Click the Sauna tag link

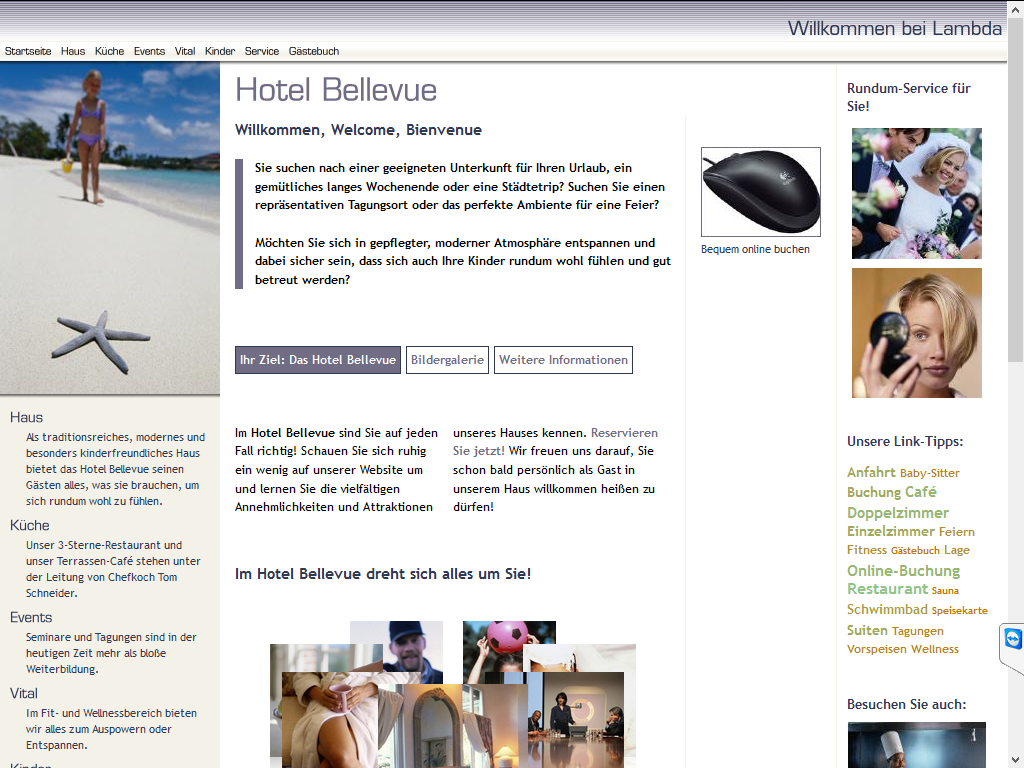coord(945,590)
